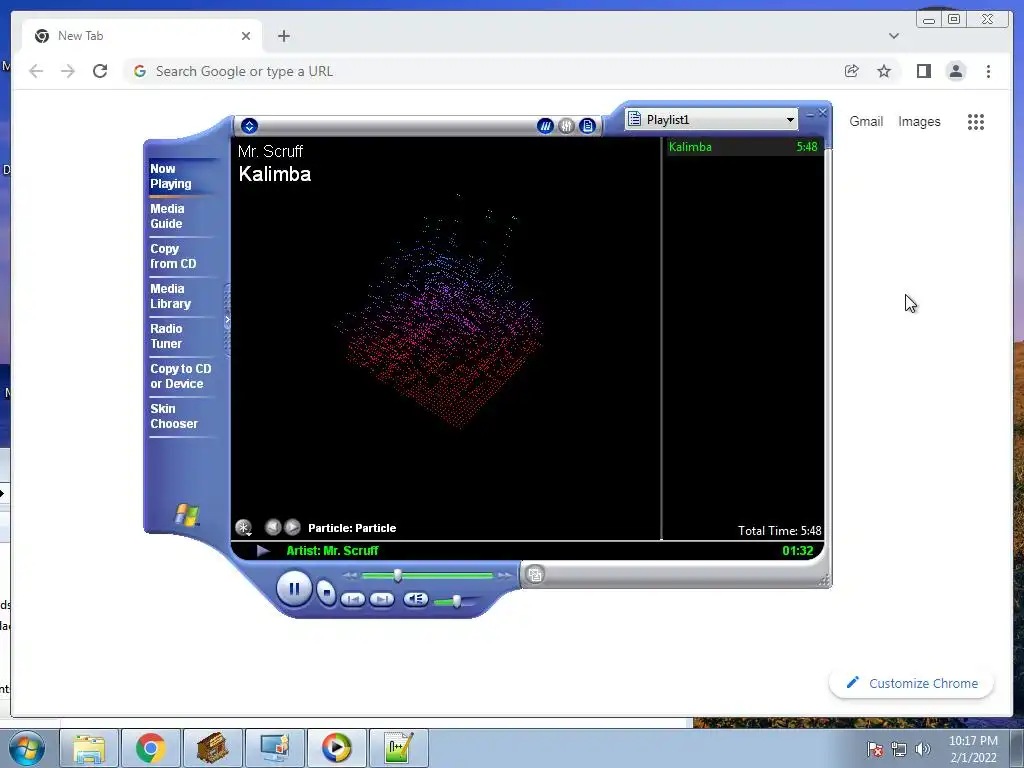
Task: Open Gmail link
Action: [x=866, y=121]
